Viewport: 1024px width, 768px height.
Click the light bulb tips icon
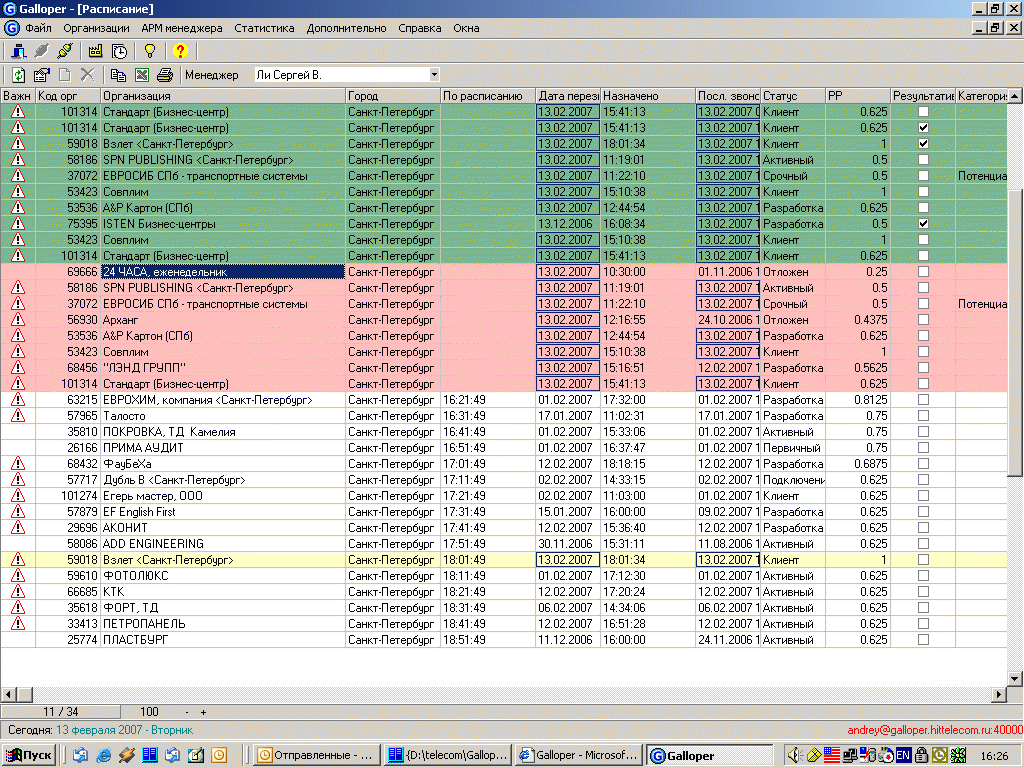coord(150,51)
